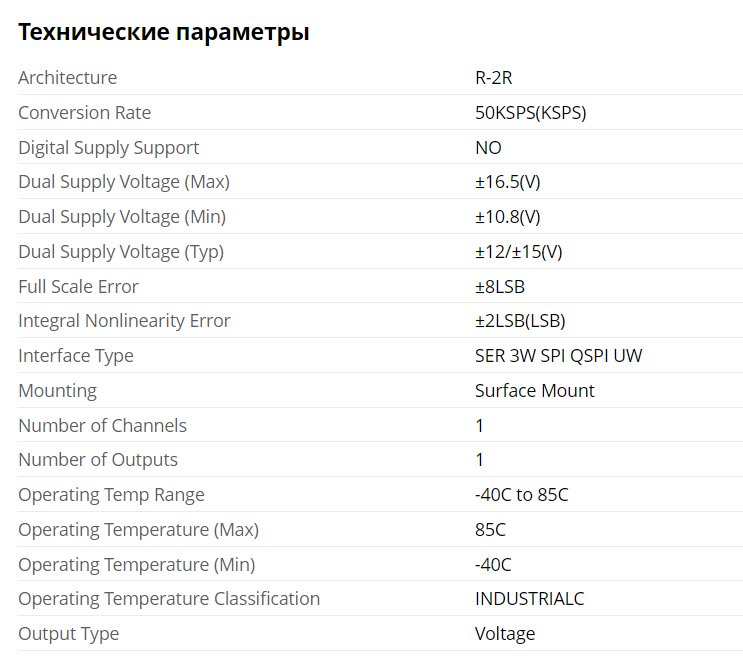Select the Number of Outputs label
Image resolution: width=743 pixels, height=656 pixels.
(x=98, y=460)
